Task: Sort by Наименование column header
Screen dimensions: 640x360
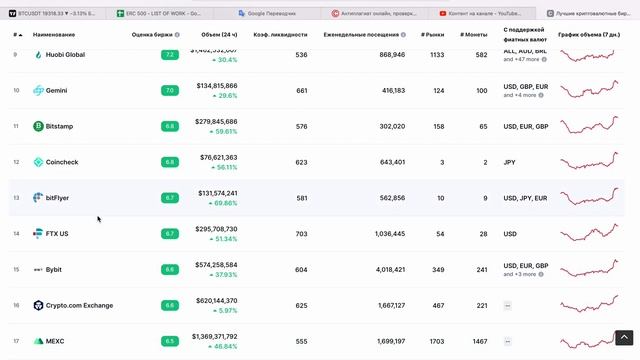Action: click(x=54, y=35)
